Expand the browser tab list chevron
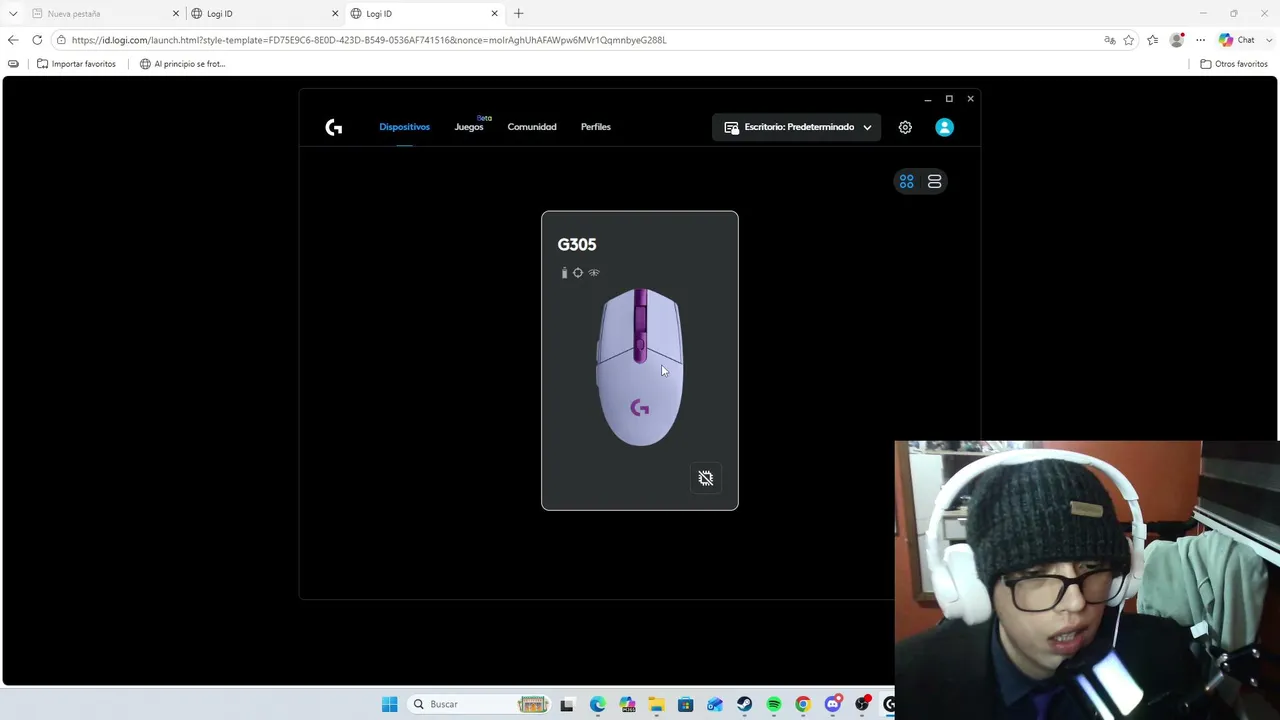Image resolution: width=1280 pixels, height=720 pixels. click(13, 14)
